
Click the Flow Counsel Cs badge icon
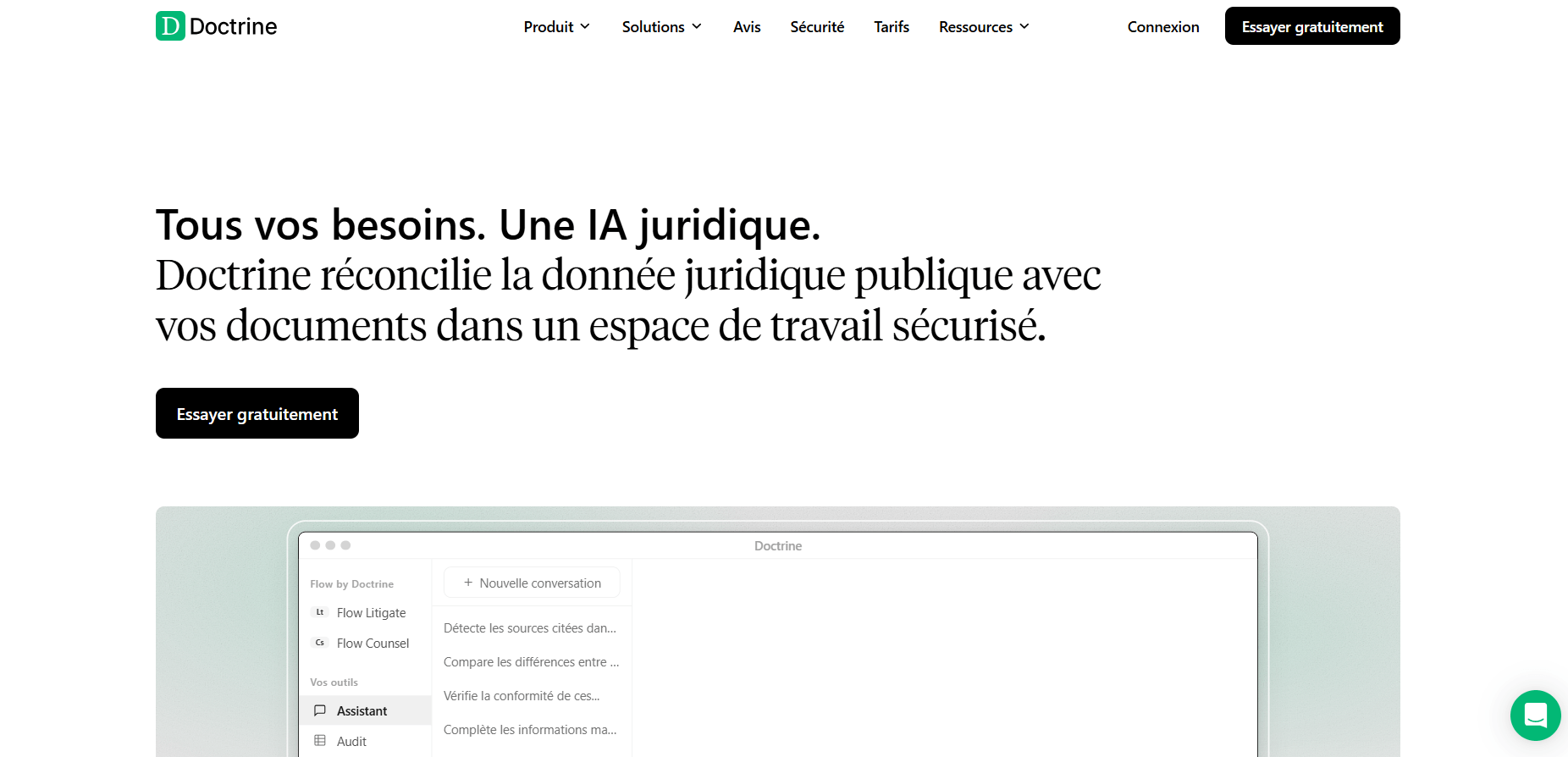[x=320, y=643]
